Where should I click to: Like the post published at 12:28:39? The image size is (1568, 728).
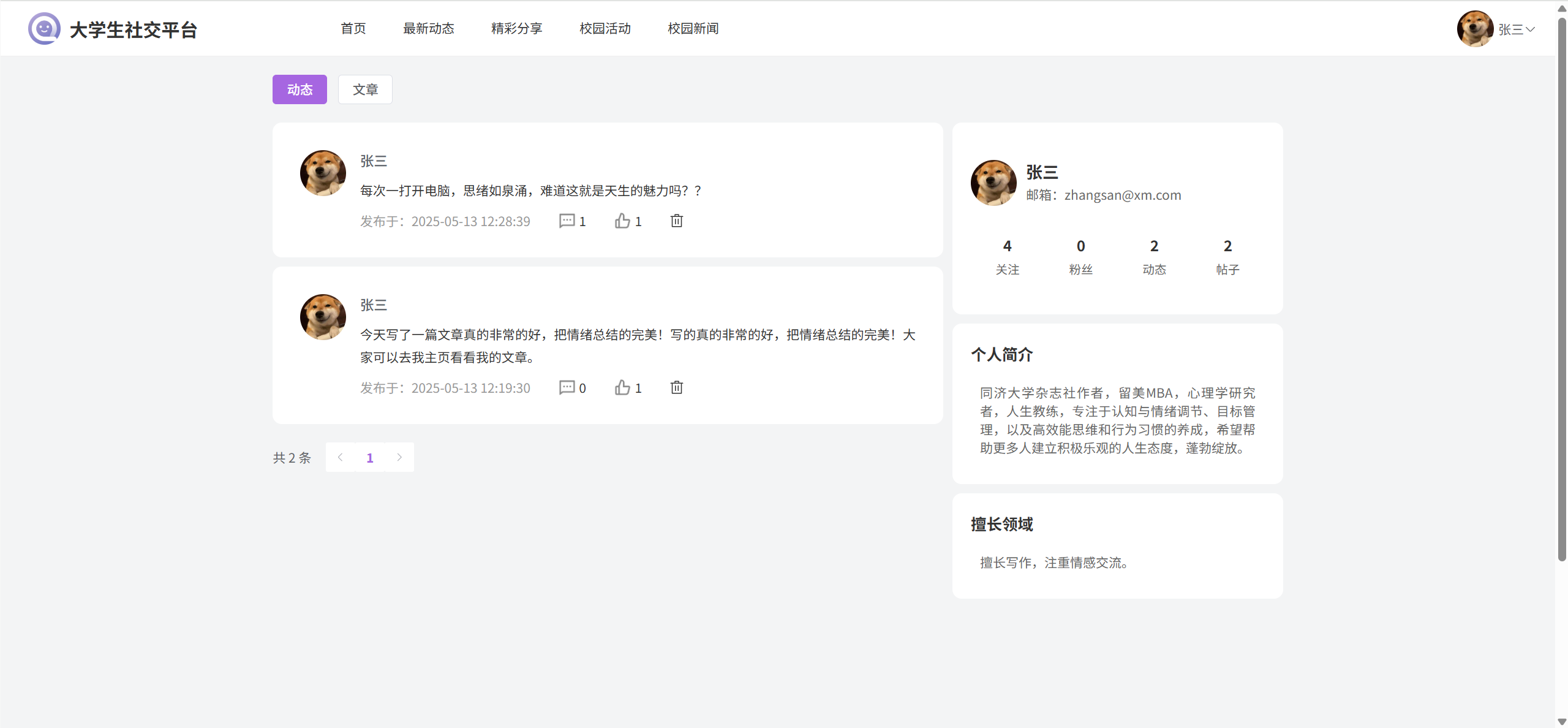click(622, 221)
